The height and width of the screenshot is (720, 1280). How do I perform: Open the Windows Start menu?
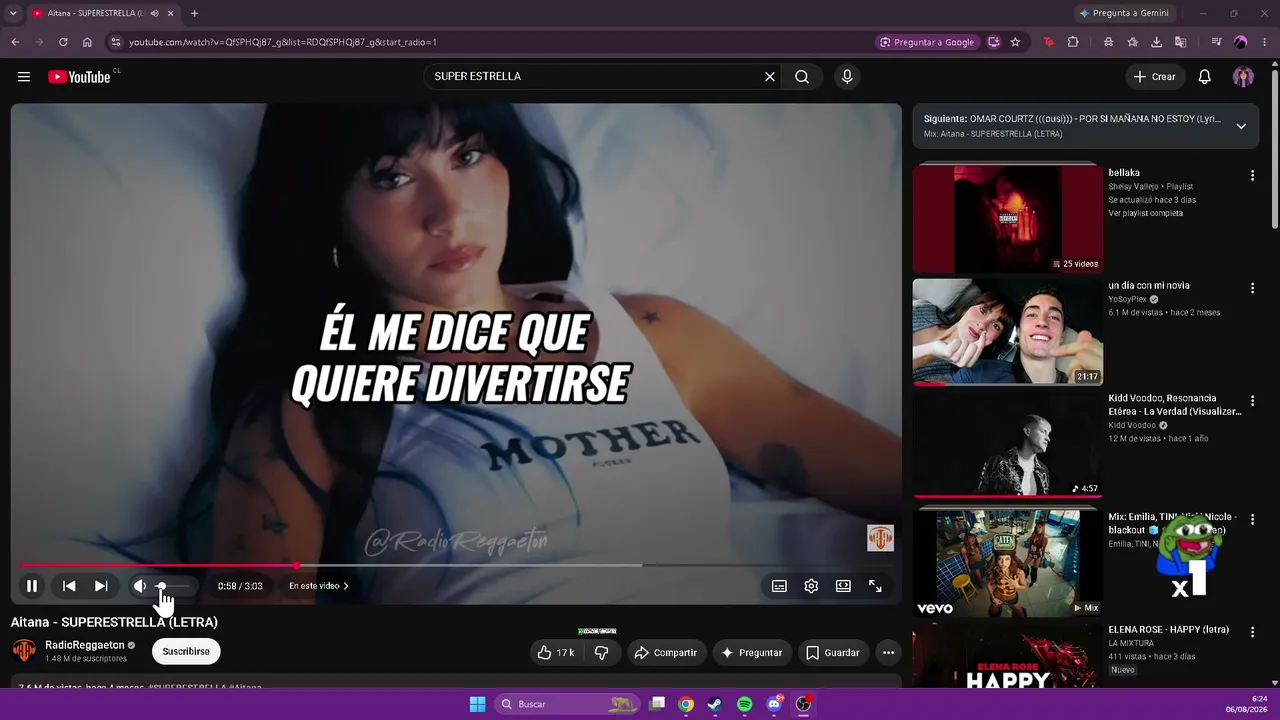pos(478,704)
